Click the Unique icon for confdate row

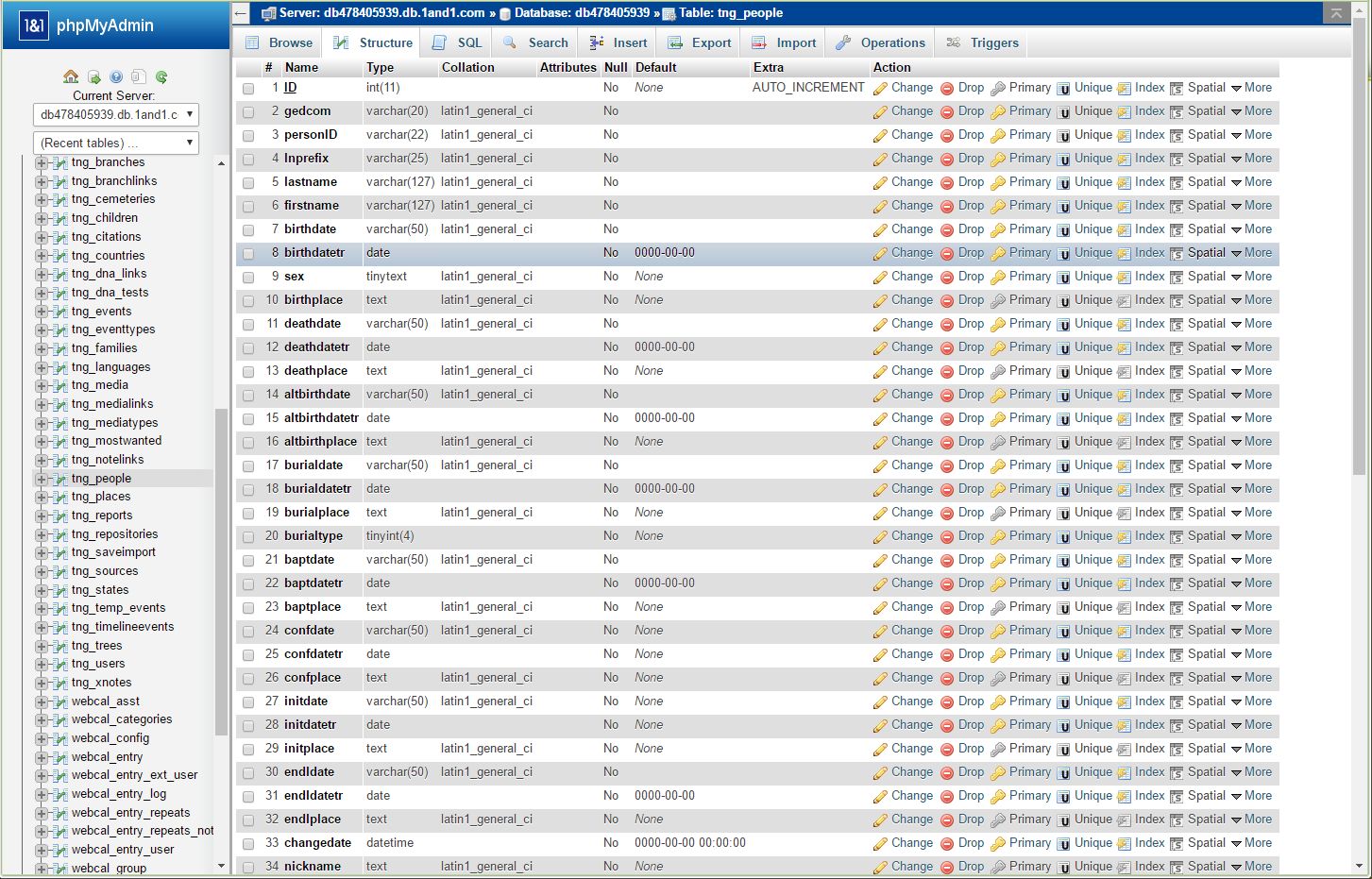tap(1063, 631)
